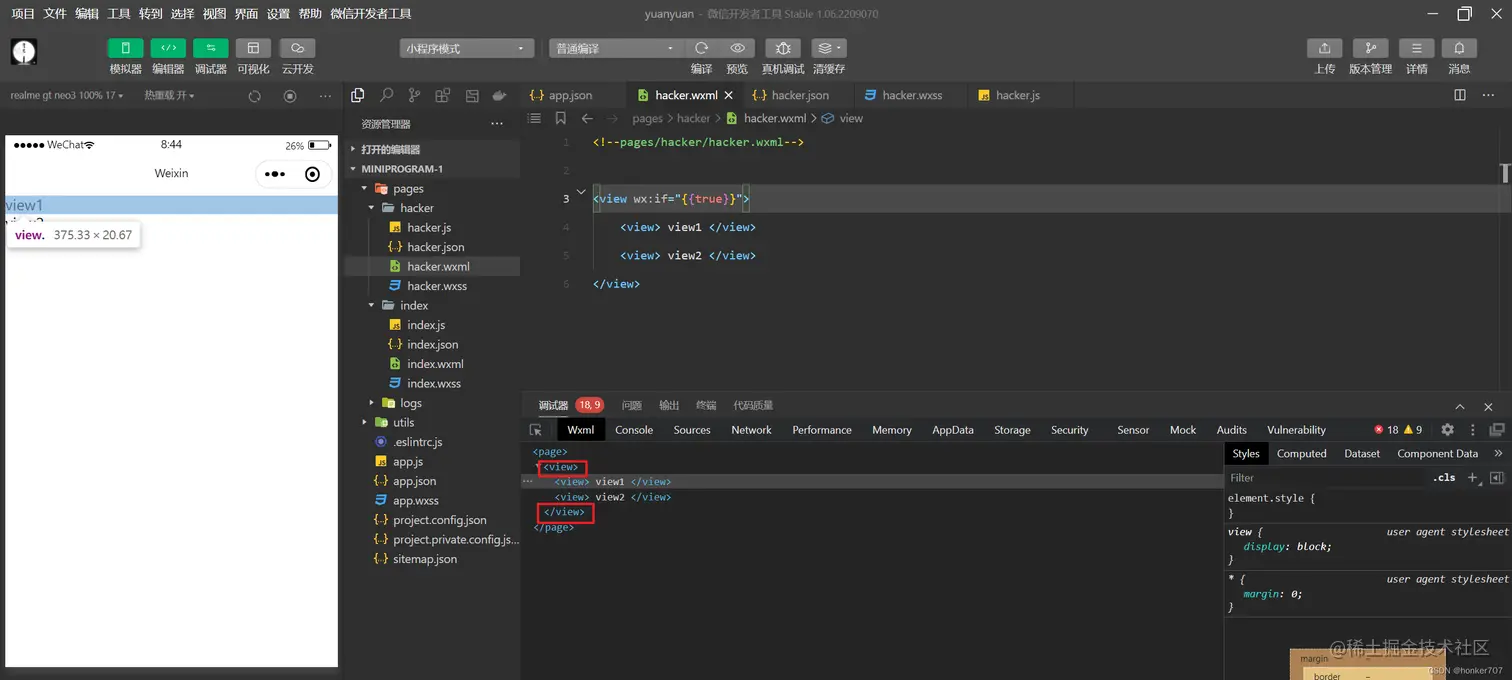Open the 问题 (problems) panel tab

632,405
